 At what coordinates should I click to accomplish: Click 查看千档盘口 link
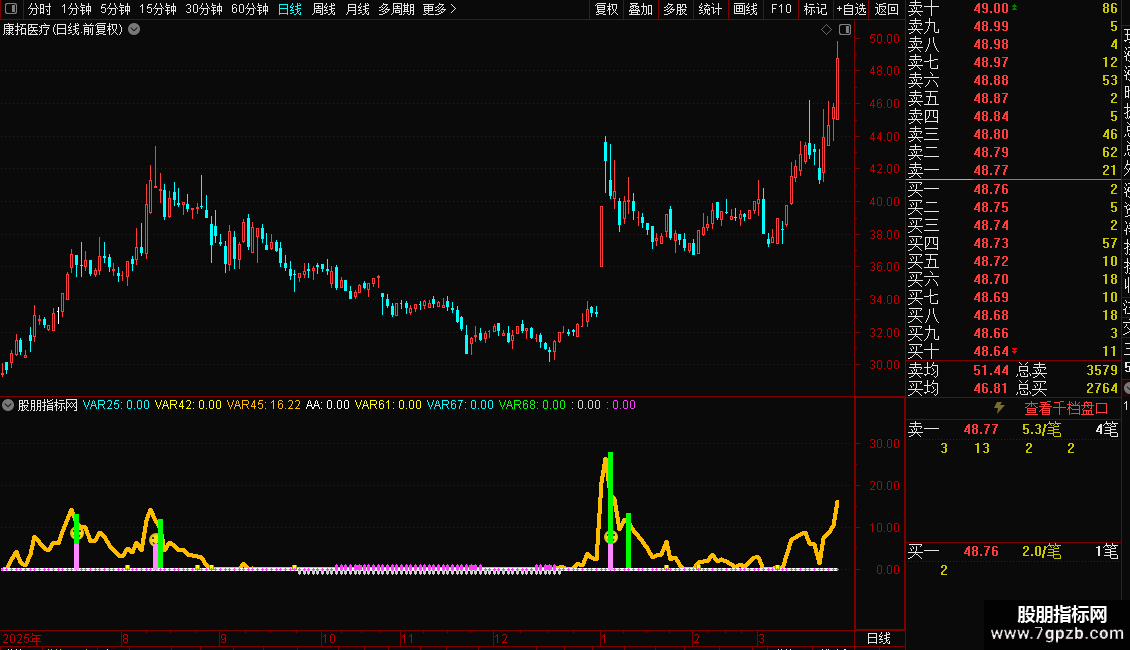pyautogui.click(x=1066, y=409)
